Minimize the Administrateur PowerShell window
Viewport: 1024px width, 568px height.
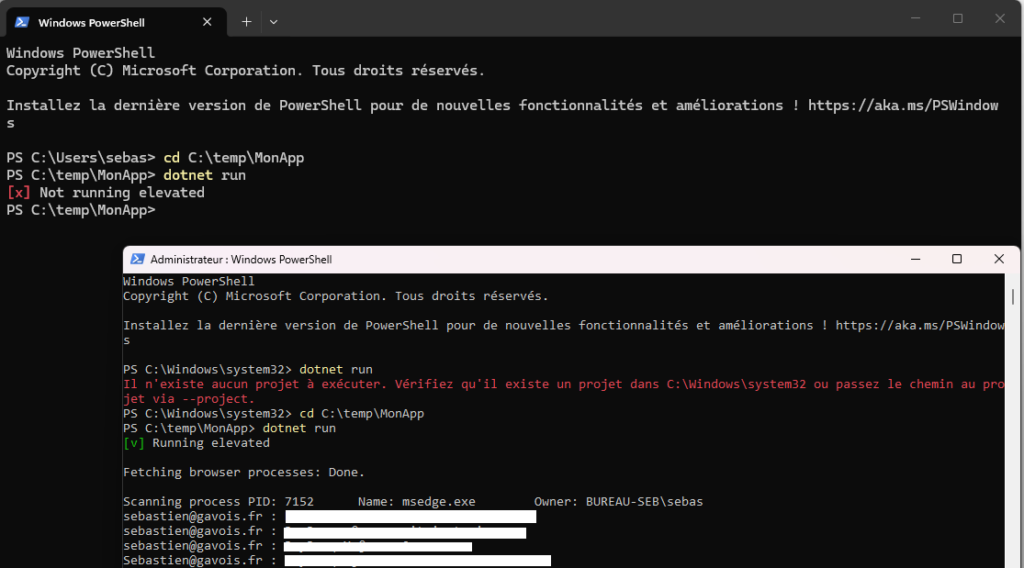(916, 259)
